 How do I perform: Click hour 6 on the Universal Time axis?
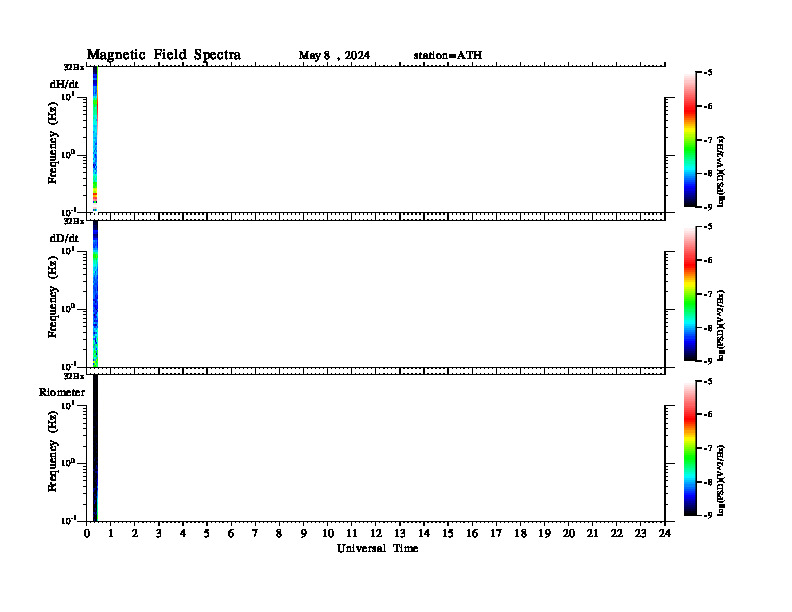click(231, 533)
